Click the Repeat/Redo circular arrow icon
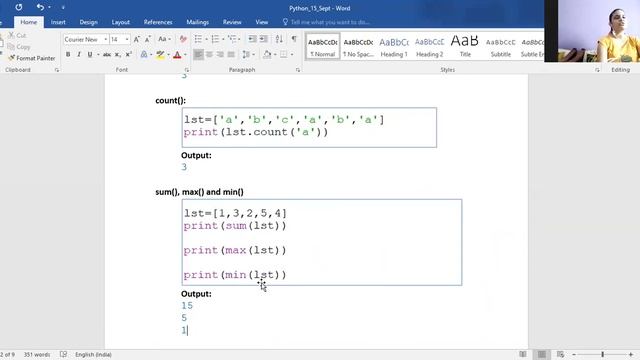640x360 pixels. click(19, 7)
